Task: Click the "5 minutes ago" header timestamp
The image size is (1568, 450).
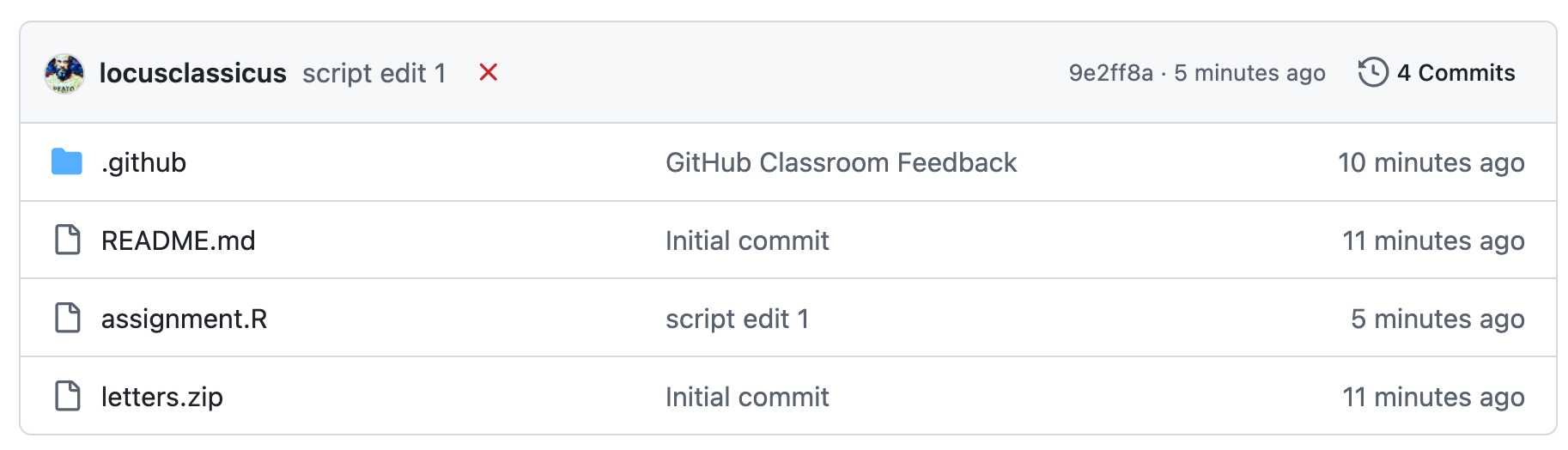Action: pyautogui.click(x=1249, y=73)
